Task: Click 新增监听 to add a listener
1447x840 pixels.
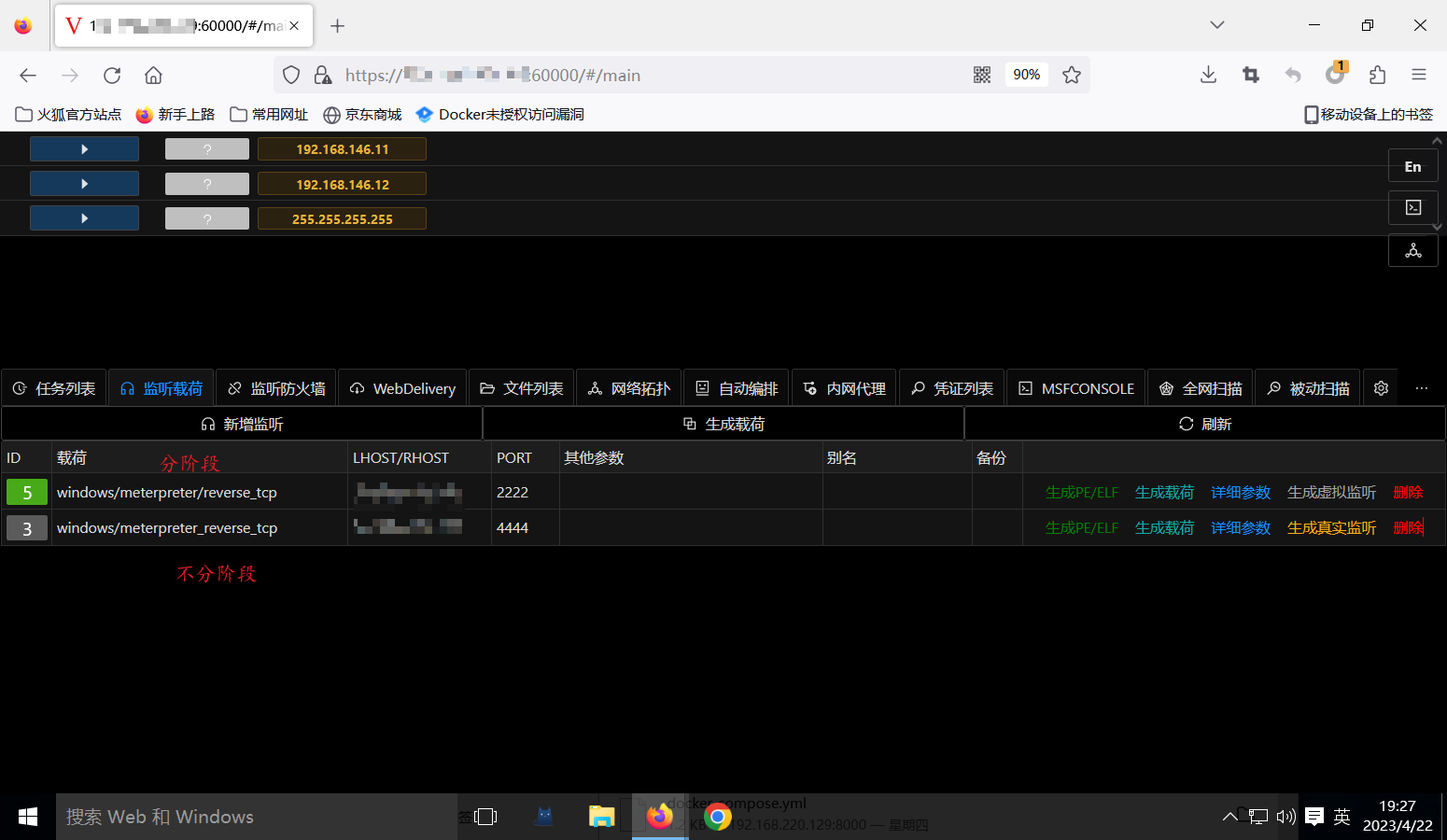Action: coord(240,423)
